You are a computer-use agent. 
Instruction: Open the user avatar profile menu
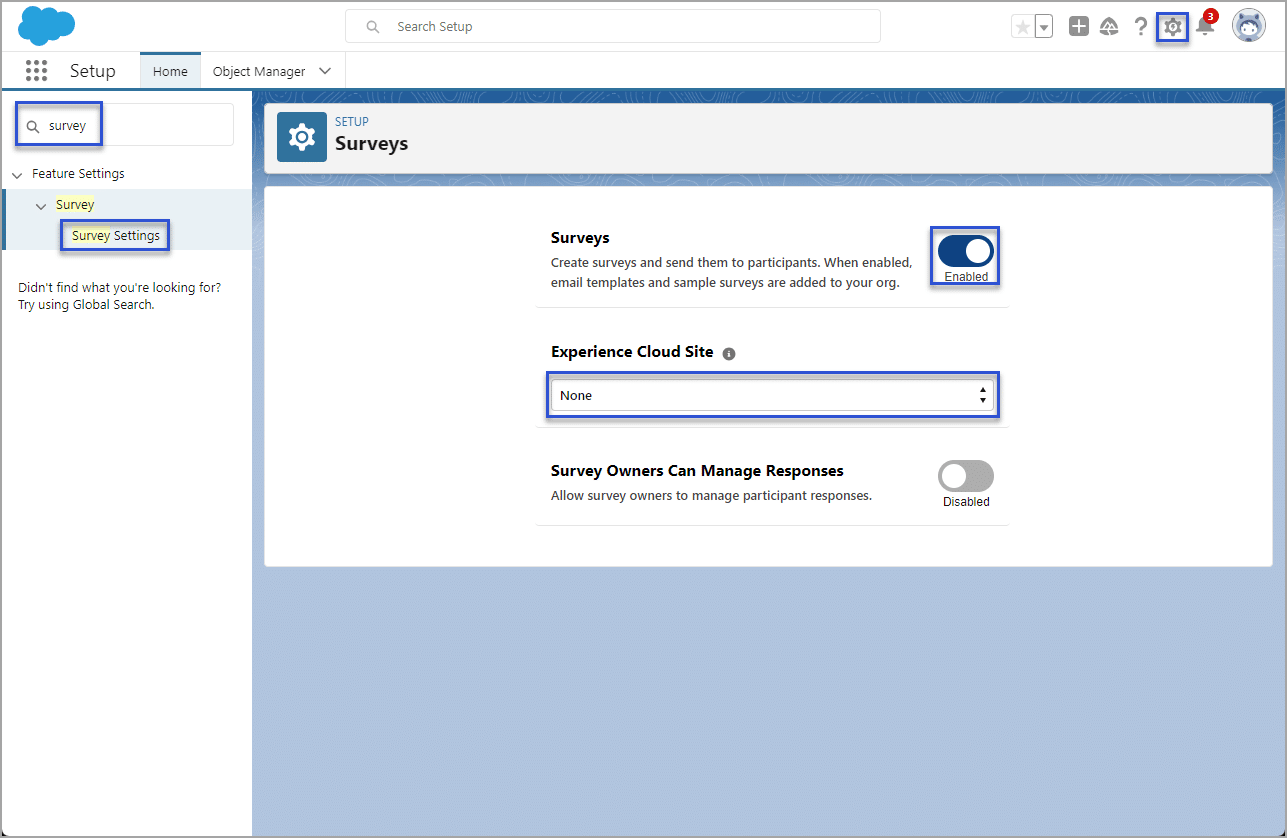click(1248, 26)
